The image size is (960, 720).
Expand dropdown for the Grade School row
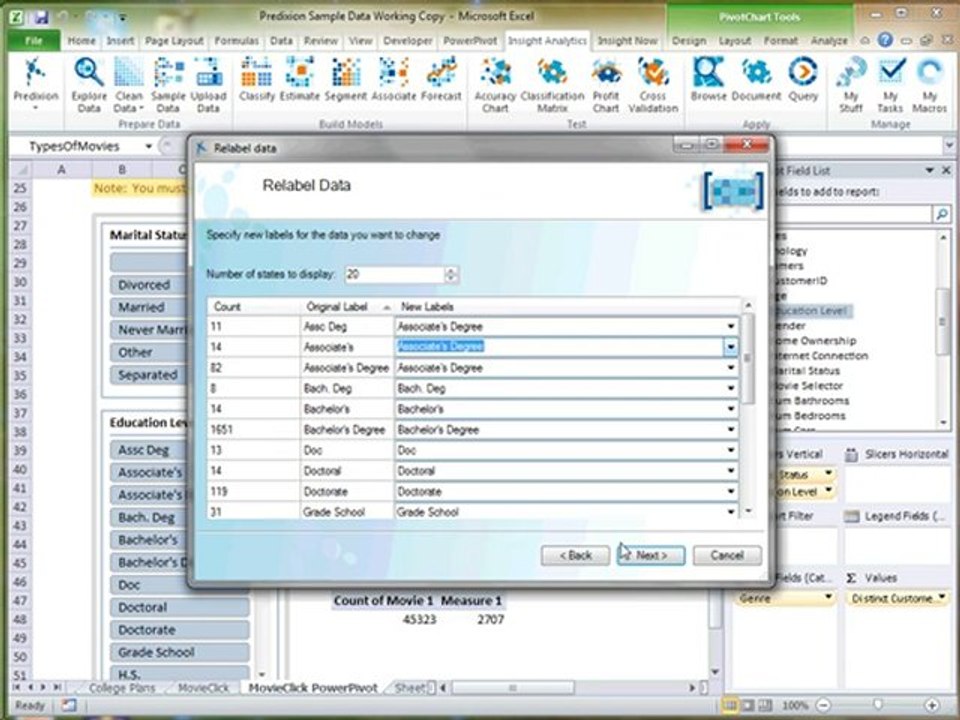click(x=730, y=512)
